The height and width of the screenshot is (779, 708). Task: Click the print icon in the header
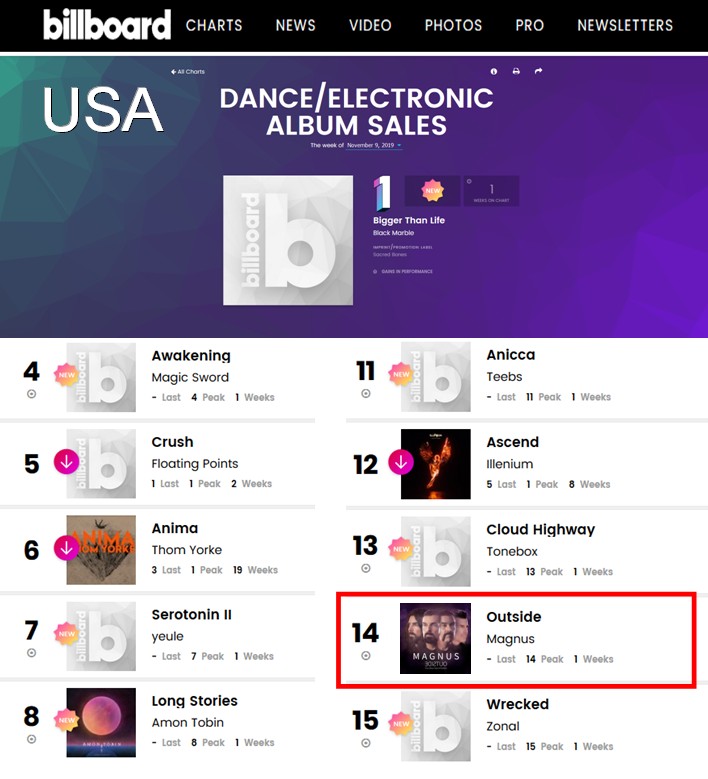pos(516,72)
